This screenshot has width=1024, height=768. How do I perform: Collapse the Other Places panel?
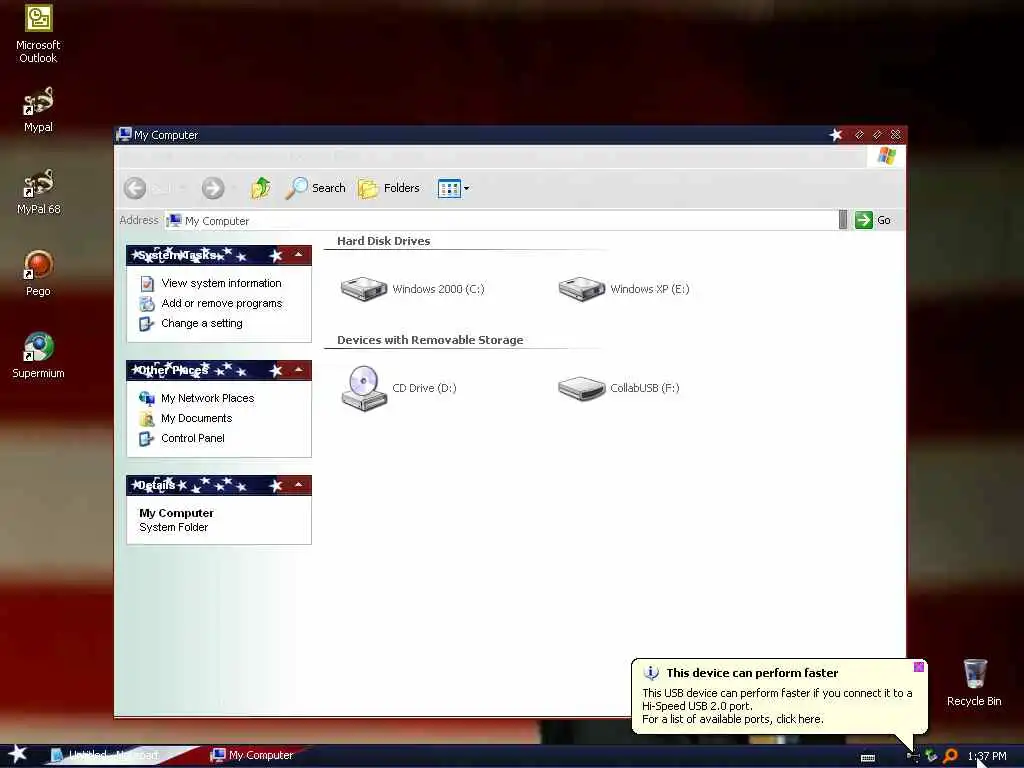pyautogui.click(x=298, y=370)
